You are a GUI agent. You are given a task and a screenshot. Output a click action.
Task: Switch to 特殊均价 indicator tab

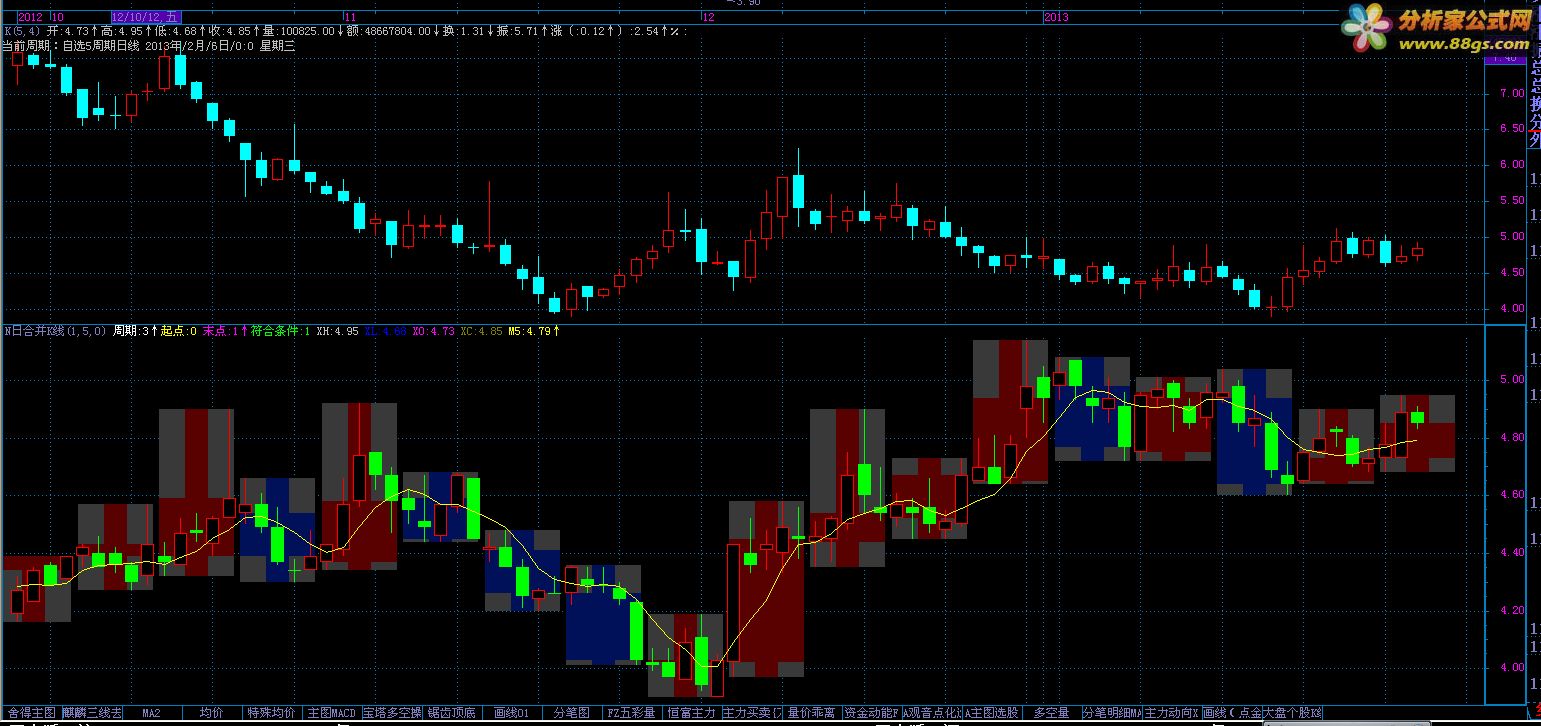(x=271, y=713)
